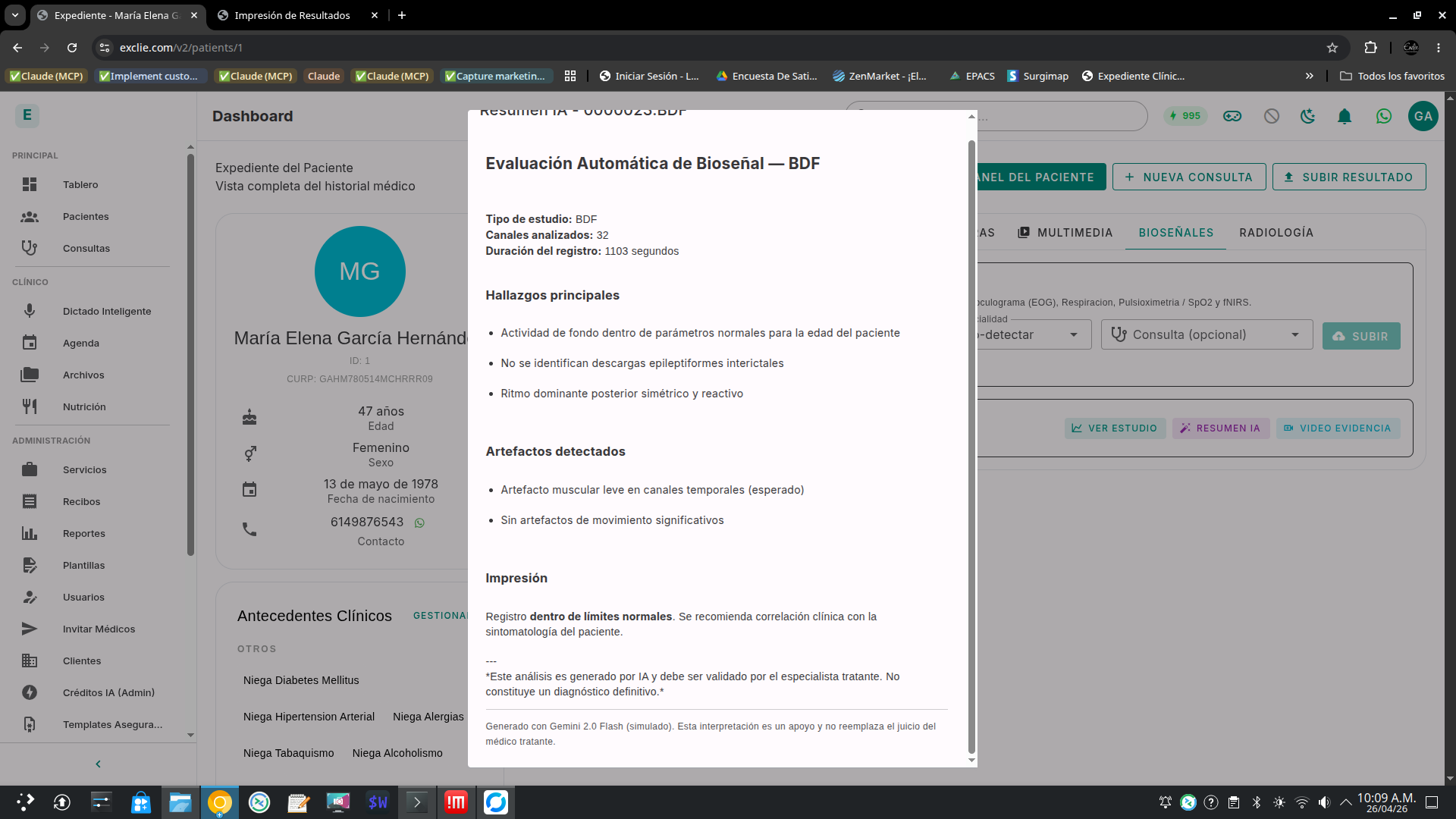Open the Dictado Inteligente tool
This screenshot has width=1456, height=819.
[x=30, y=310]
